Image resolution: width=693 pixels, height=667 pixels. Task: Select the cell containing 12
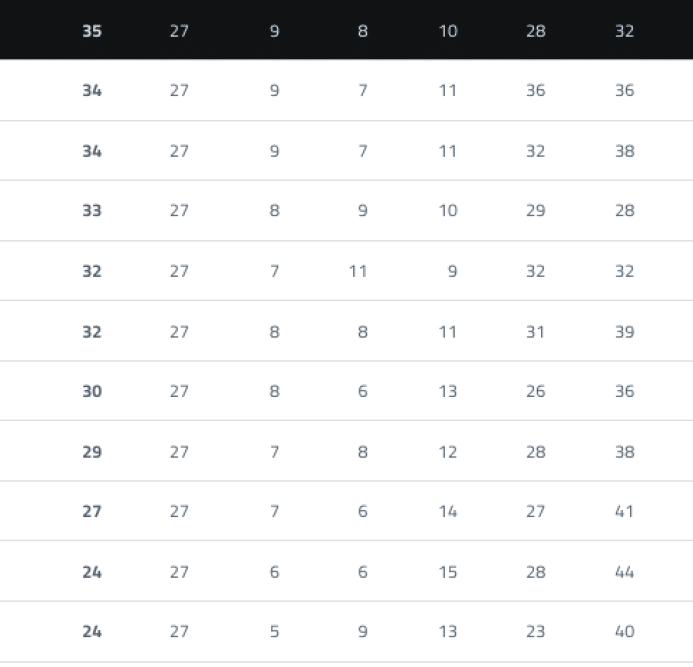click(448, 452)
